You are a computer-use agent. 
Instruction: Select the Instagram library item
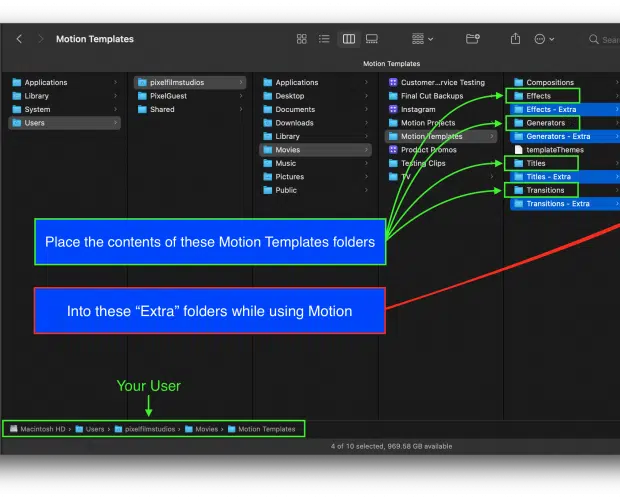point(441,109)
